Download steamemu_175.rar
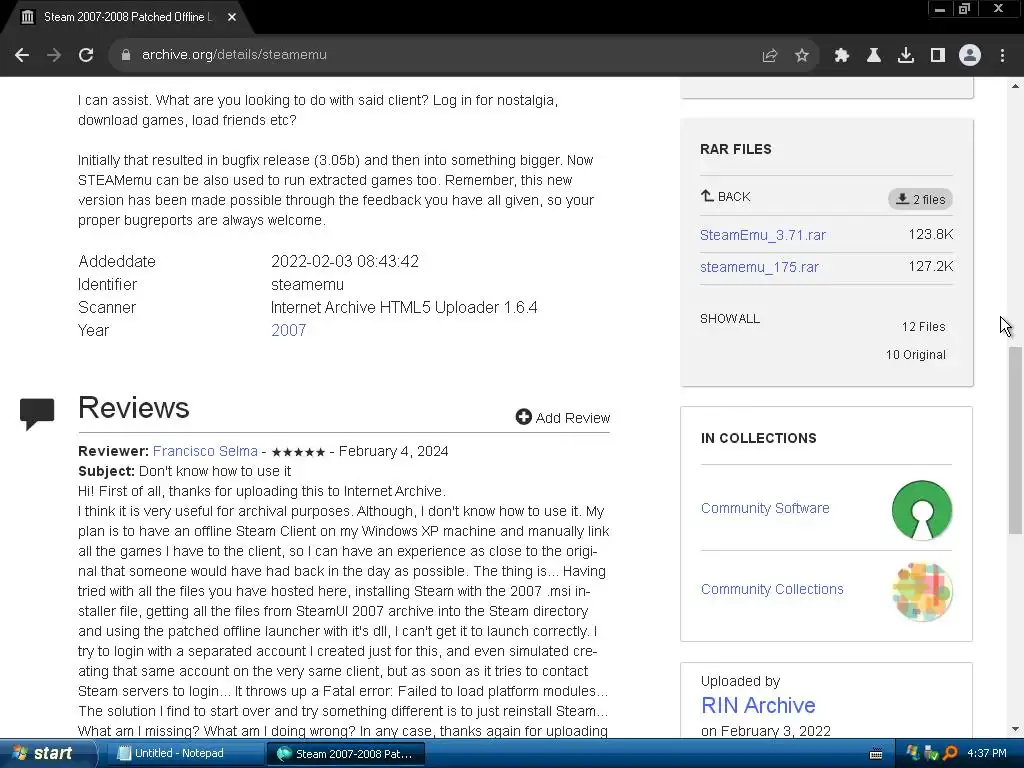 tap(760, 267)
